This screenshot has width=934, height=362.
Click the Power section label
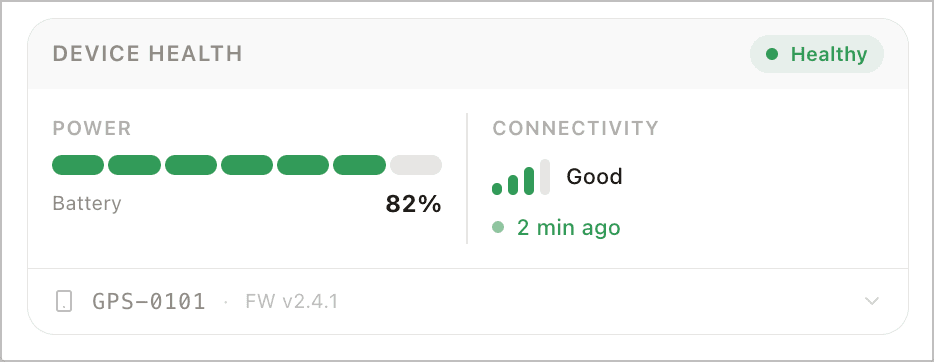point(92,128)
